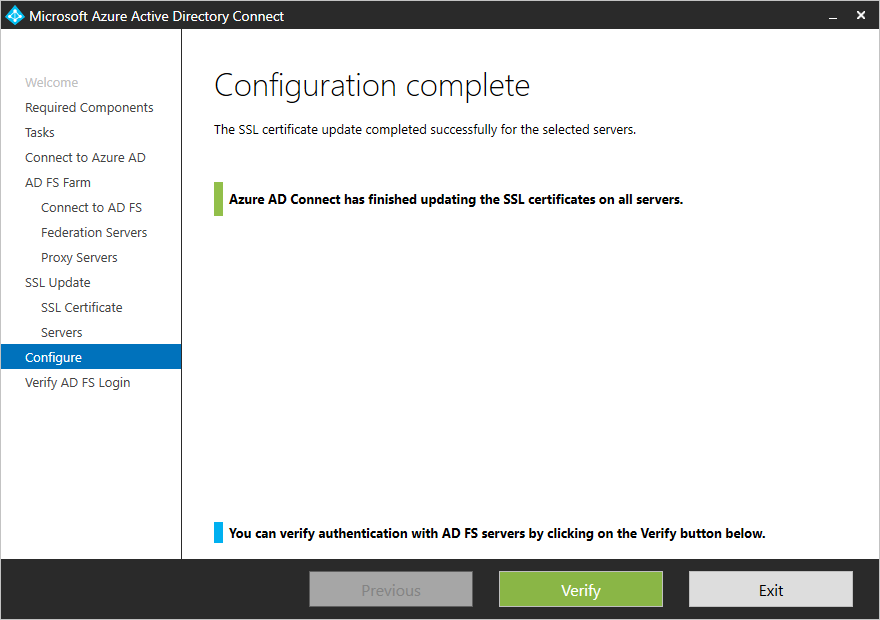Click the greyed-out Previous button
Screen dimensions: 880x620
(x=391, y=589)
